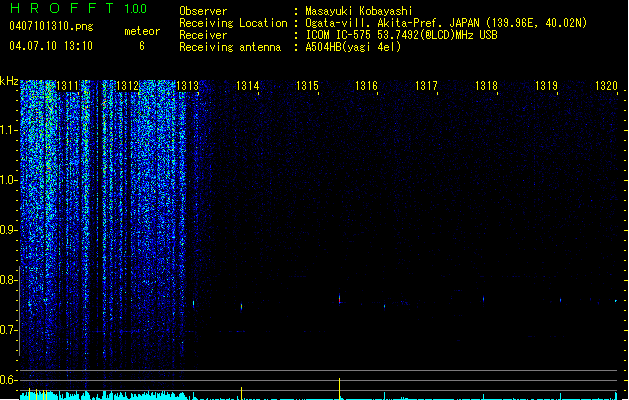The width and height of the screenshot is (629, 400).
Task: Click the date stamp 04.07.10 13:10
Action: (x=51, y=46)
